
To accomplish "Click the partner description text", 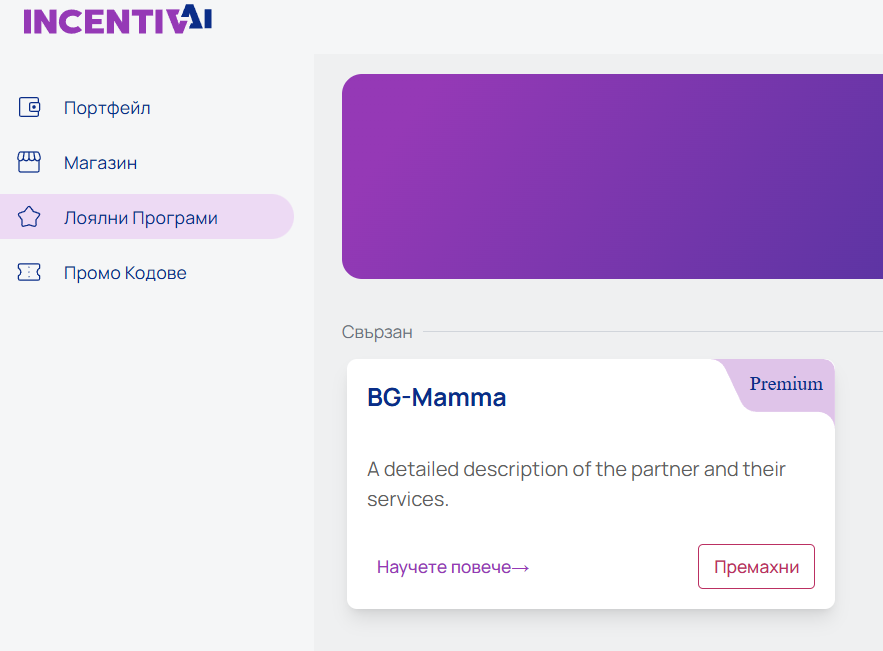I will pos(576,484).
